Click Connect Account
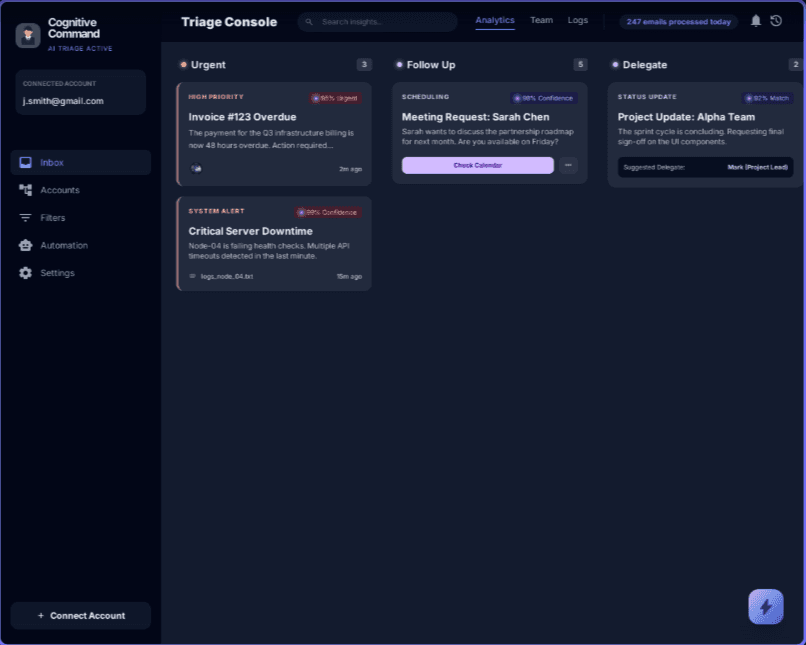 80,615
